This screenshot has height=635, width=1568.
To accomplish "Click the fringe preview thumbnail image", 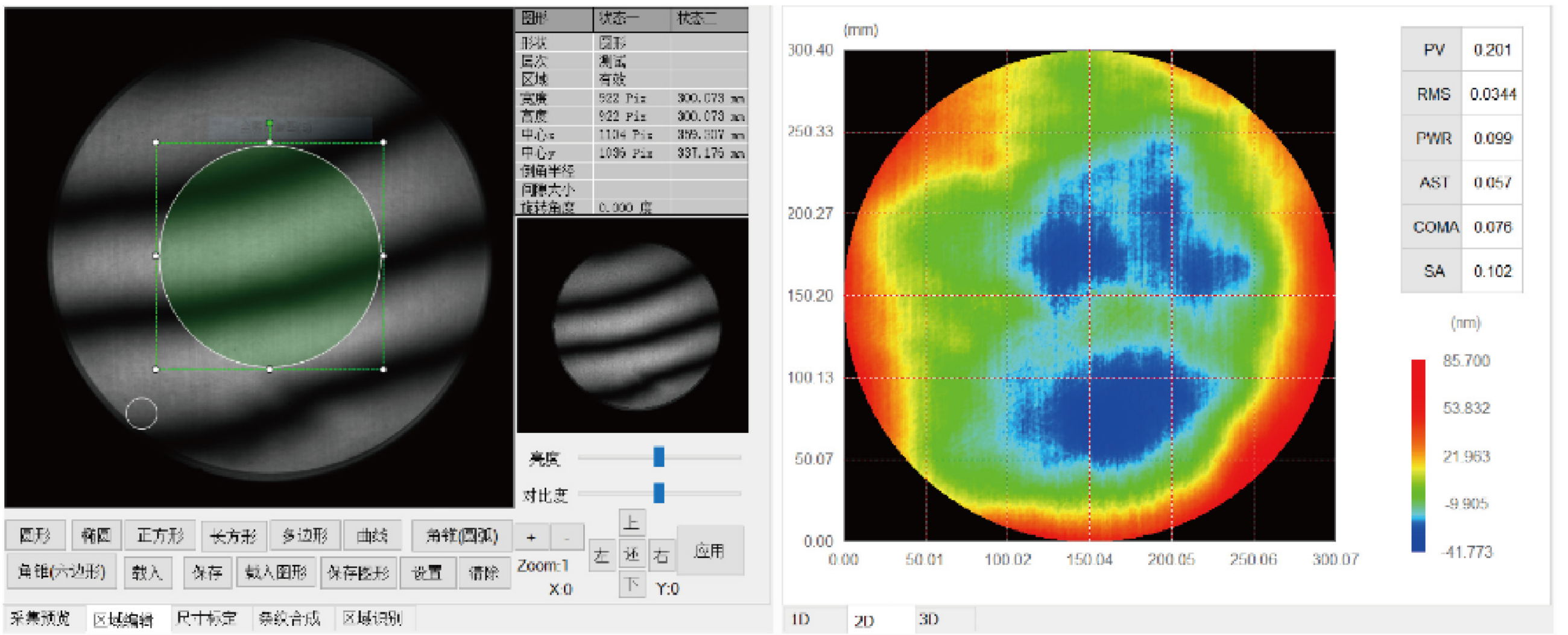I will 633,326.
